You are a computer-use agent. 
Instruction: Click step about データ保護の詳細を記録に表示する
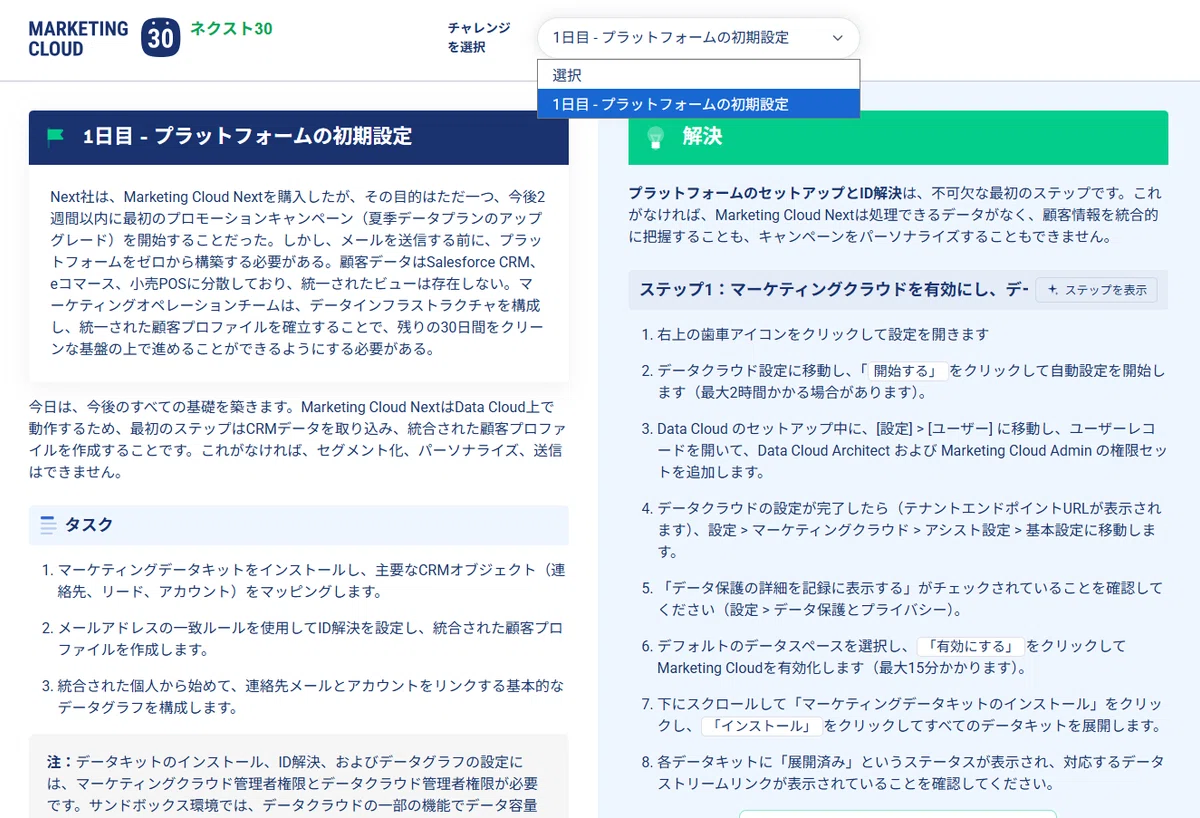coord(910,598)
